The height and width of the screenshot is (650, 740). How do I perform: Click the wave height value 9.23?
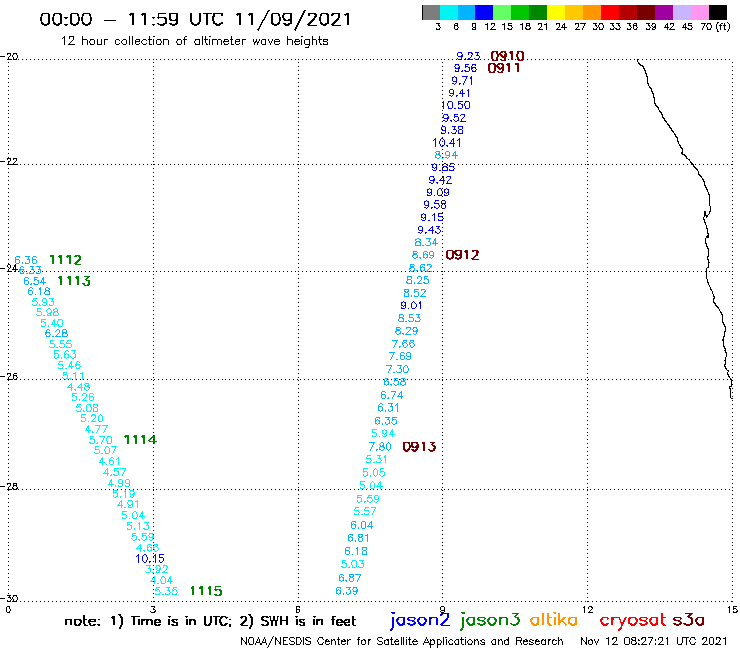click(468, 56)
